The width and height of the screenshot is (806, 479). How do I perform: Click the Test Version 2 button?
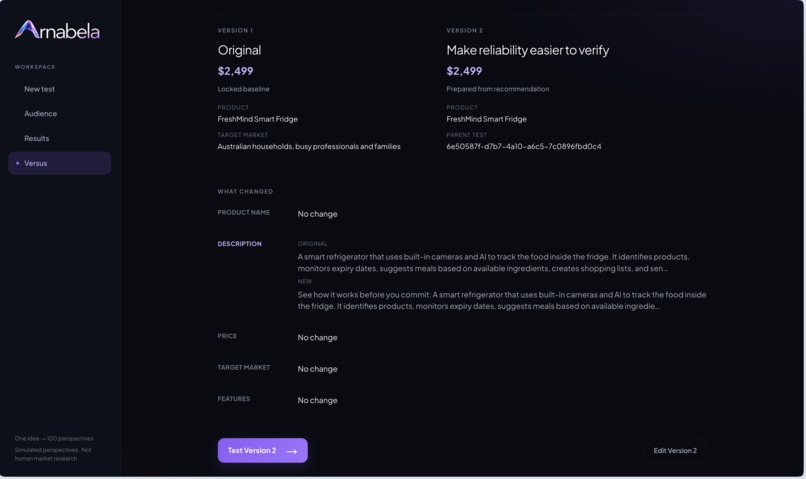[x=263, y=450]
